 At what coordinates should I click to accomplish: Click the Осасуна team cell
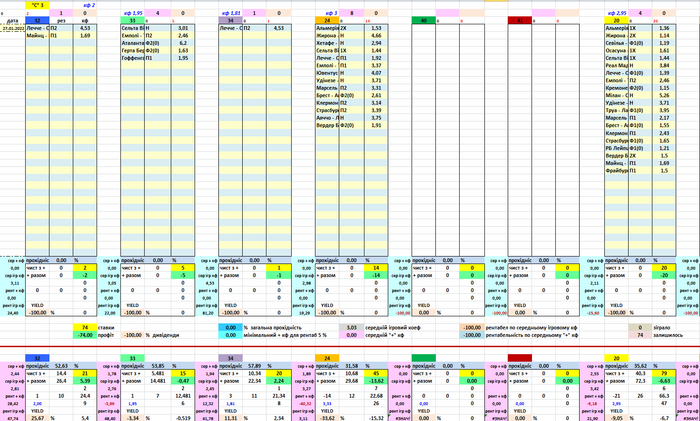[x=617, y=50]
